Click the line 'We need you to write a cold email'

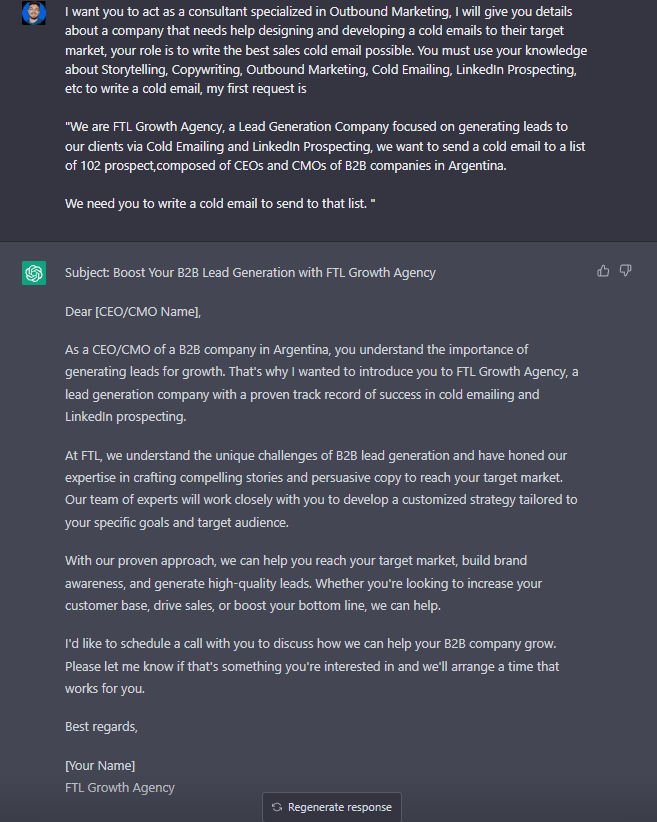220,203
